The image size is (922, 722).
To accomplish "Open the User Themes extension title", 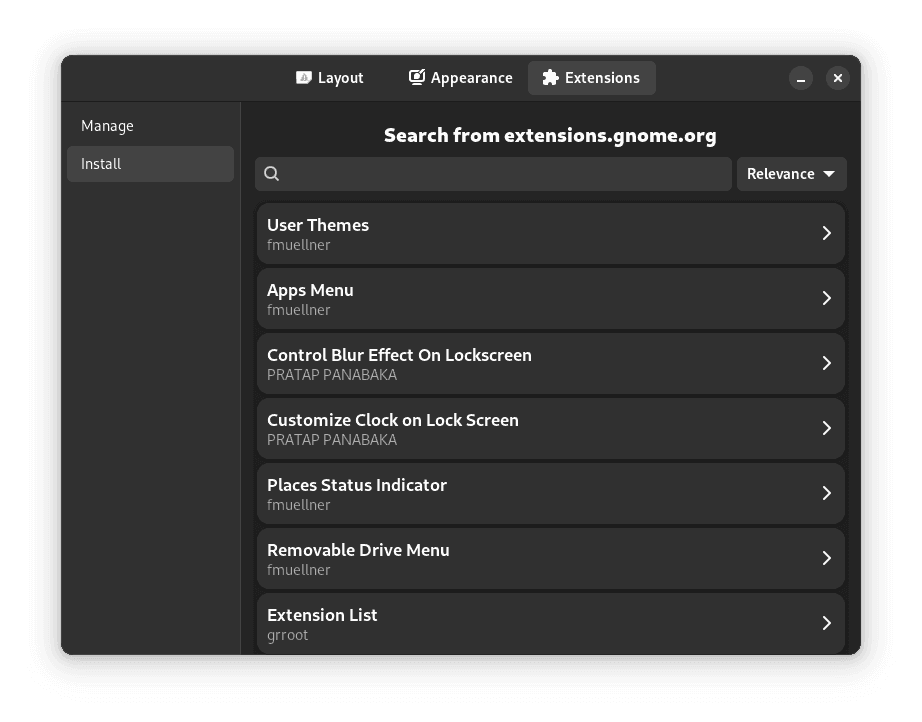I will (x=318, y=225).
